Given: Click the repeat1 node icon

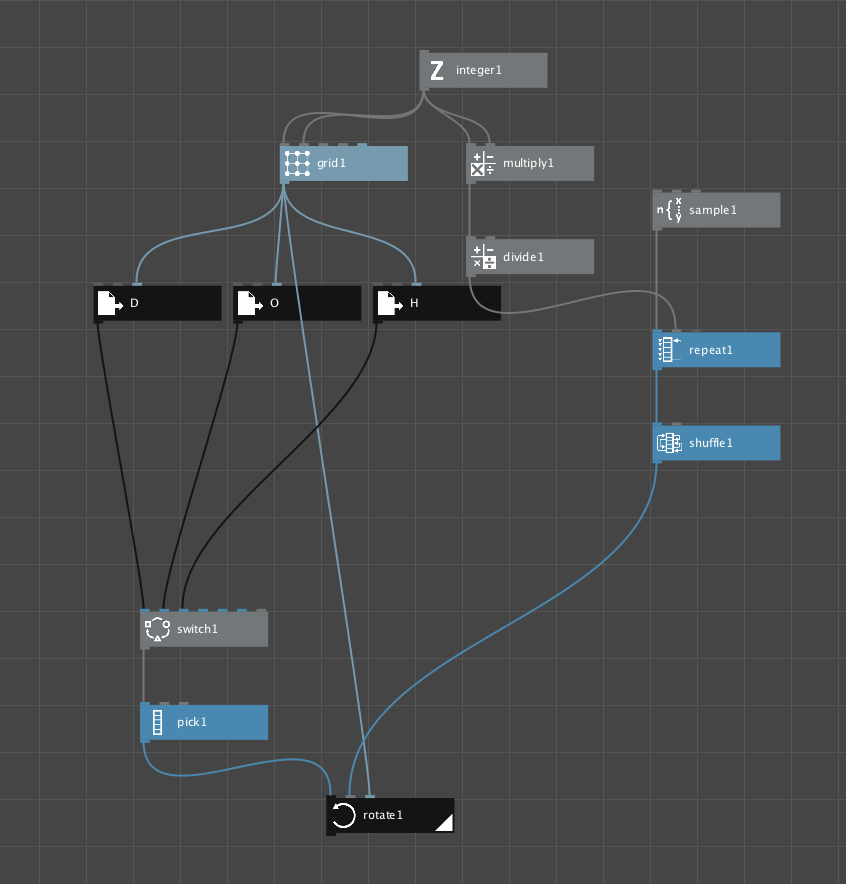Looking at the screenshot, I should tap(669, 350).
